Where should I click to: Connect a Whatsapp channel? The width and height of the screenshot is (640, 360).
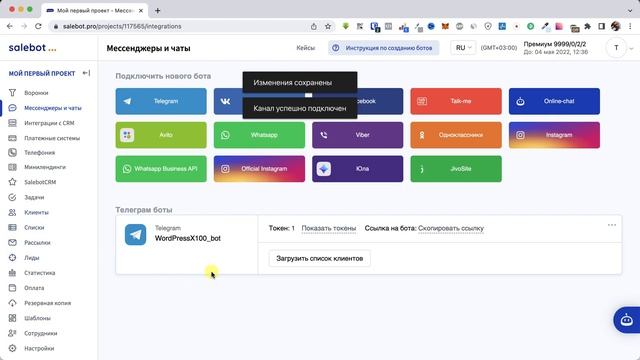[x=259, y=135]
